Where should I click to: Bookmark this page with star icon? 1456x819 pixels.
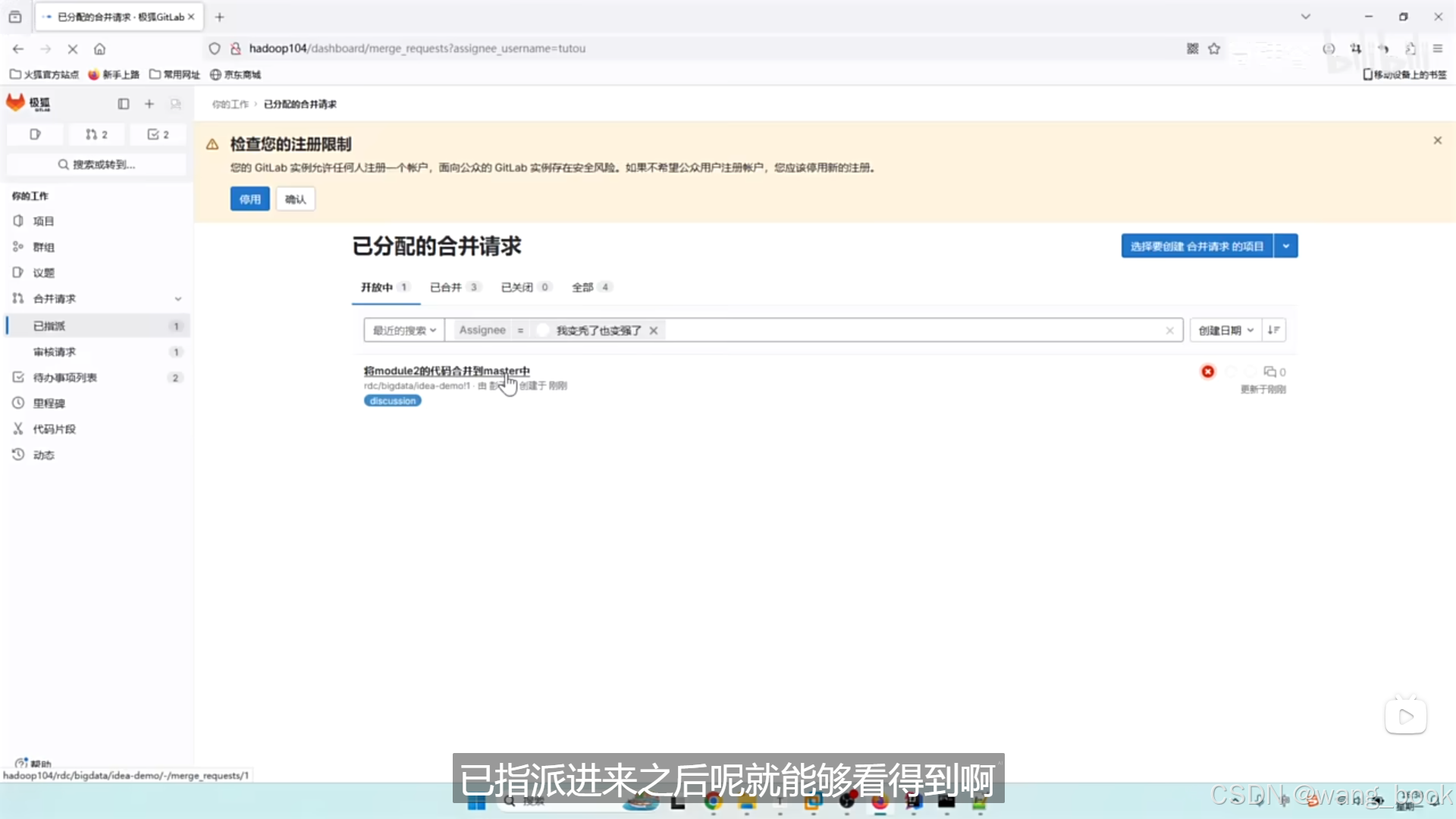1214,49
